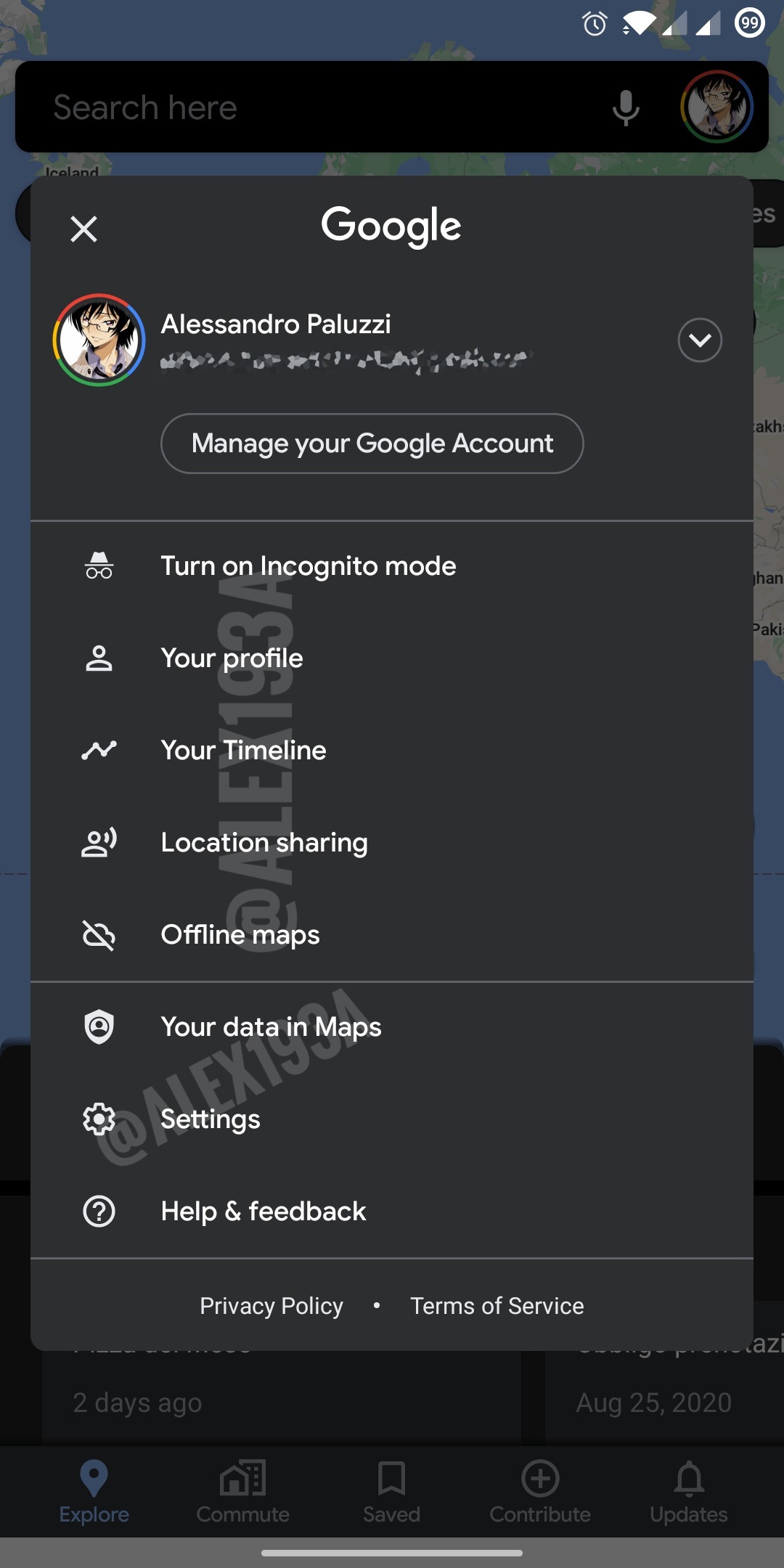Open the Offline maps menu entry
Image resolution: width=784 pixels, height=1568 pixels.
pyautogui.click(x=240, y=935)
